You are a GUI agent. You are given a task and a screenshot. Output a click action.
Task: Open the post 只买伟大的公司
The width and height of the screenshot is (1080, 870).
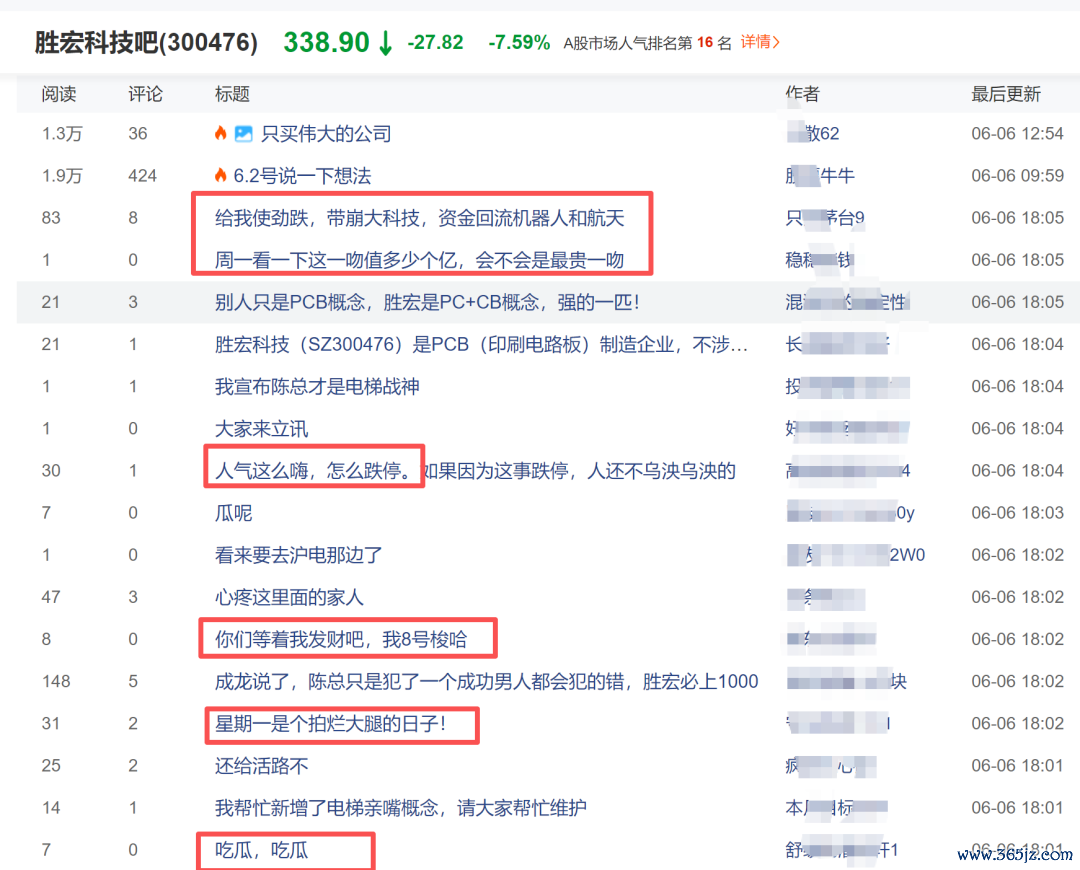pyautogui.click(x=326, y=134)
